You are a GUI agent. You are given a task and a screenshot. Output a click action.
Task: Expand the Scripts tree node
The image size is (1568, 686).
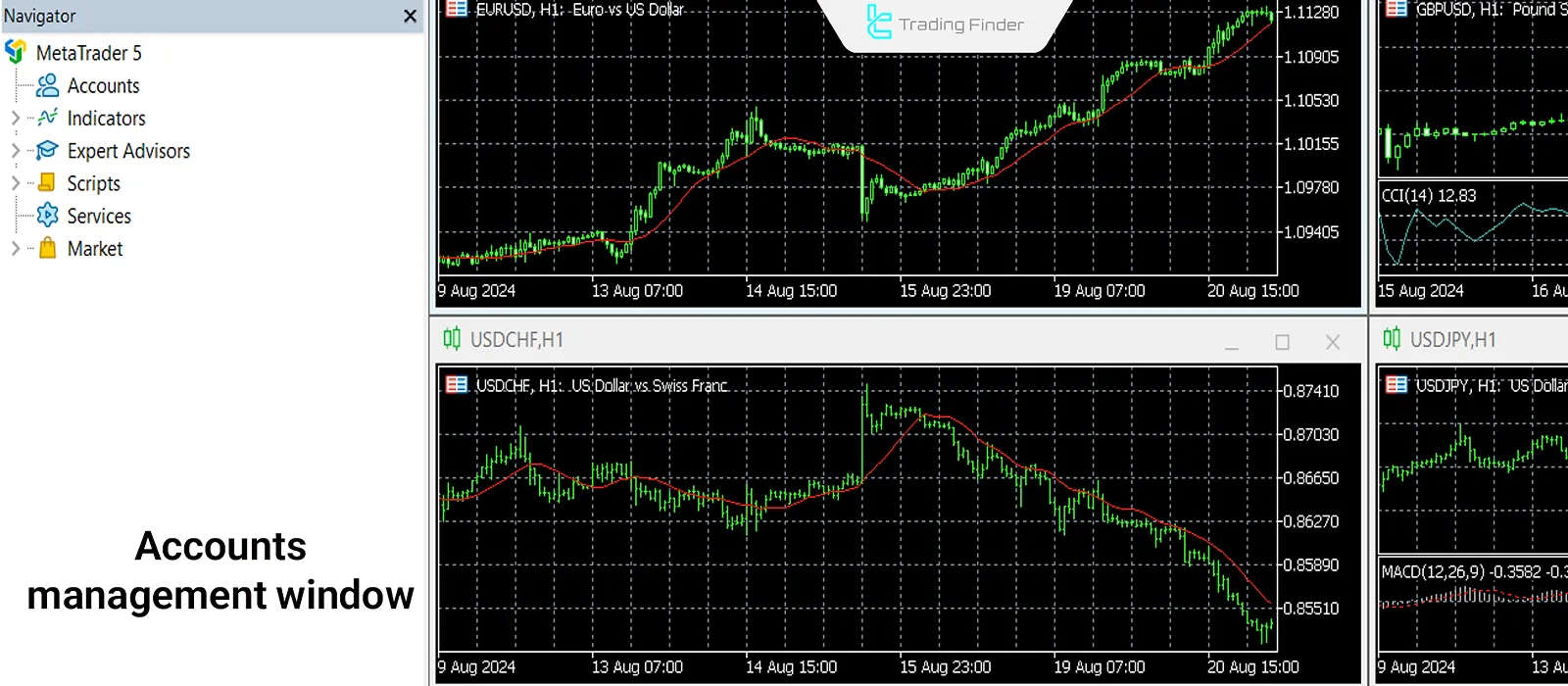[15, 183]
